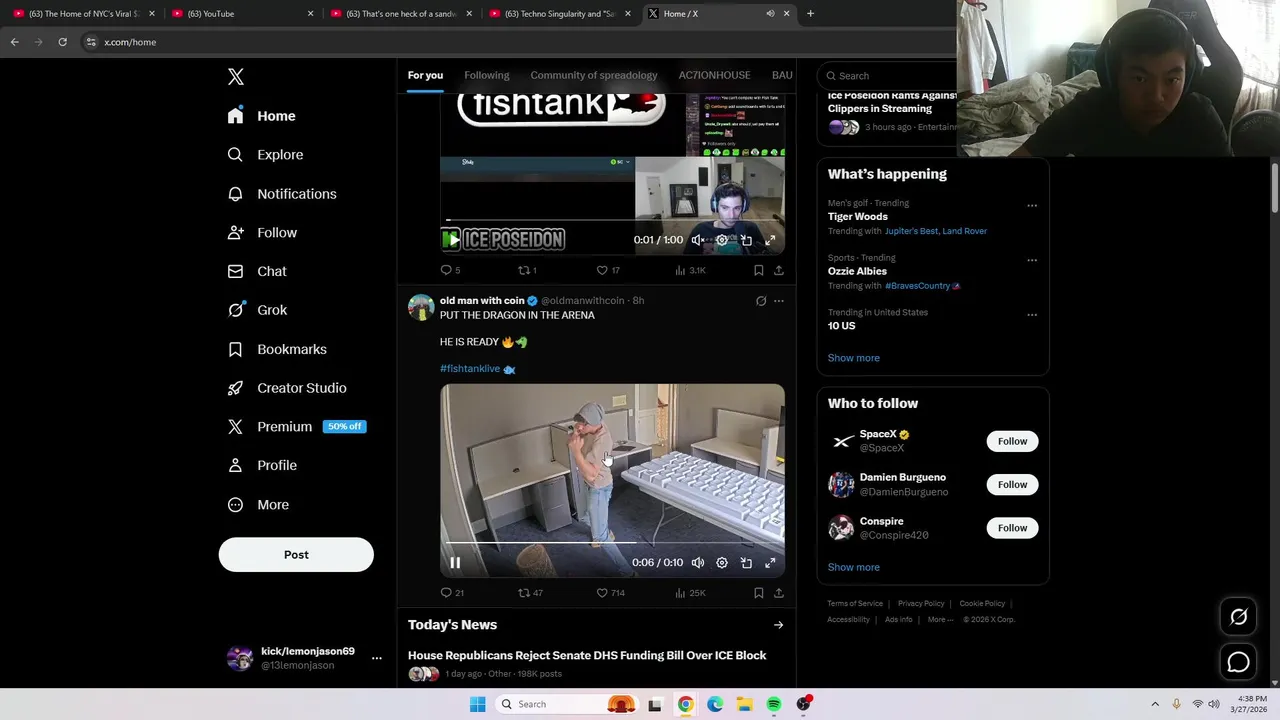Click the Post button
The height and width of the screenshot is (720, 1280).
click(x=296, y=555)
